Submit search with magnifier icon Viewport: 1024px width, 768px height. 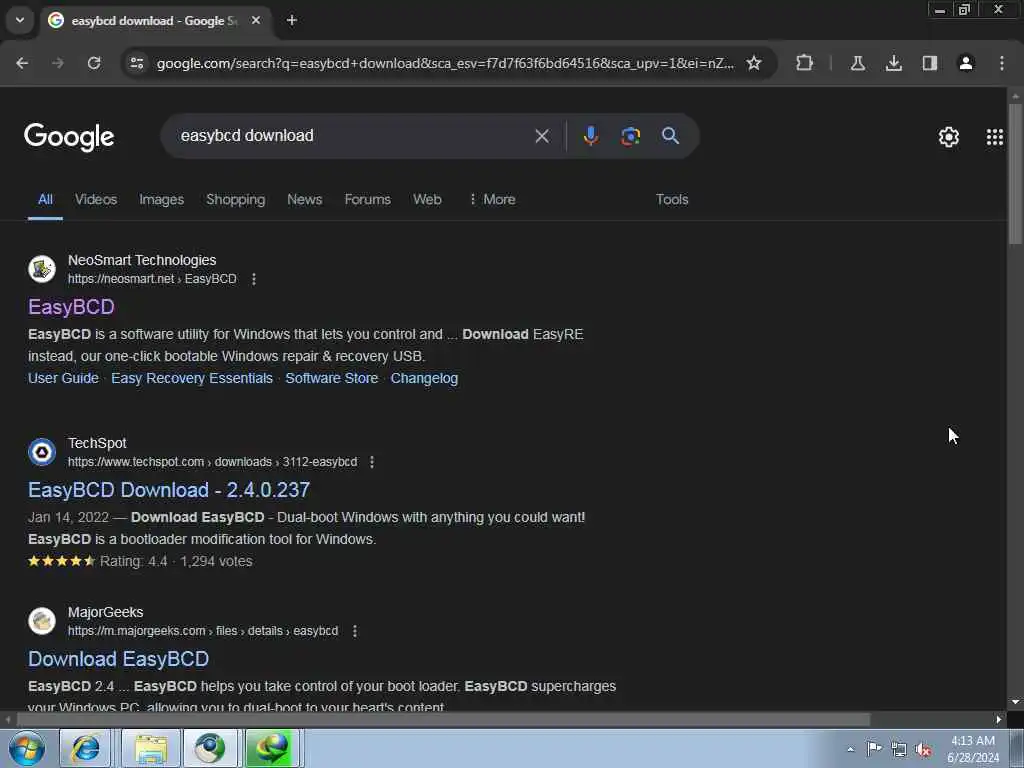point(670,136)
